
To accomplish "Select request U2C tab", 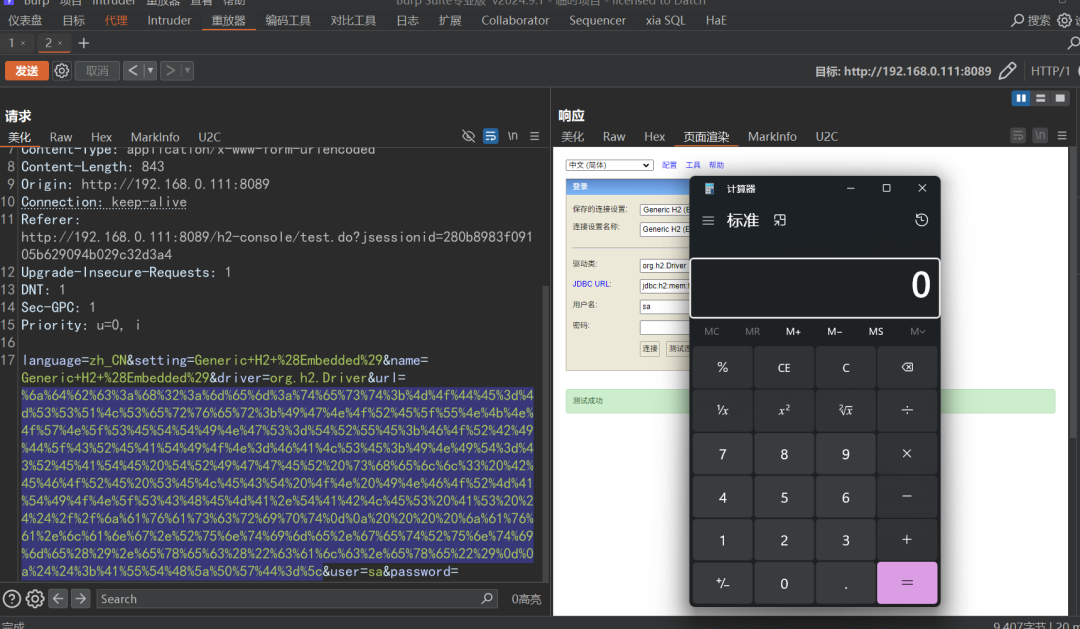I will (x=209, y=137).
